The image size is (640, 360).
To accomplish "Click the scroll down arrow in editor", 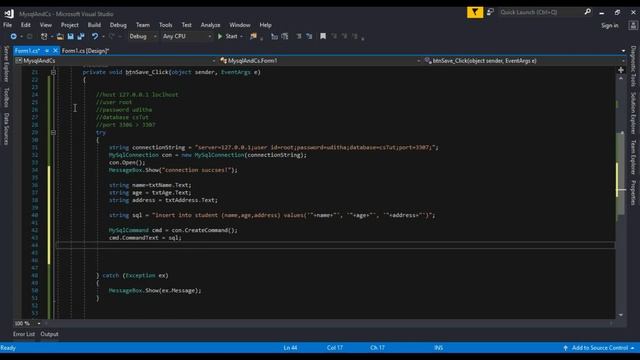I will click(x=621, y=315).
